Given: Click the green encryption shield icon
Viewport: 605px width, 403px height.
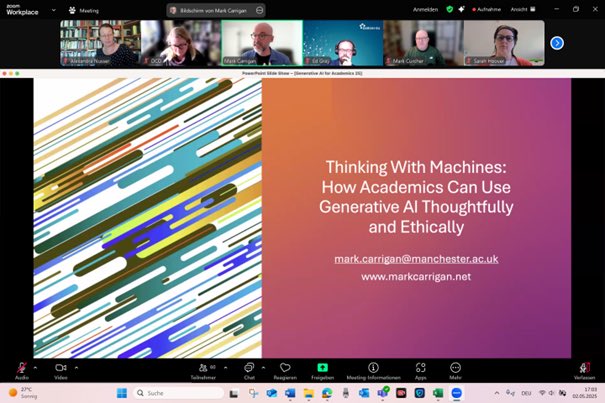Looking at the screenshot, I should 450,9.
